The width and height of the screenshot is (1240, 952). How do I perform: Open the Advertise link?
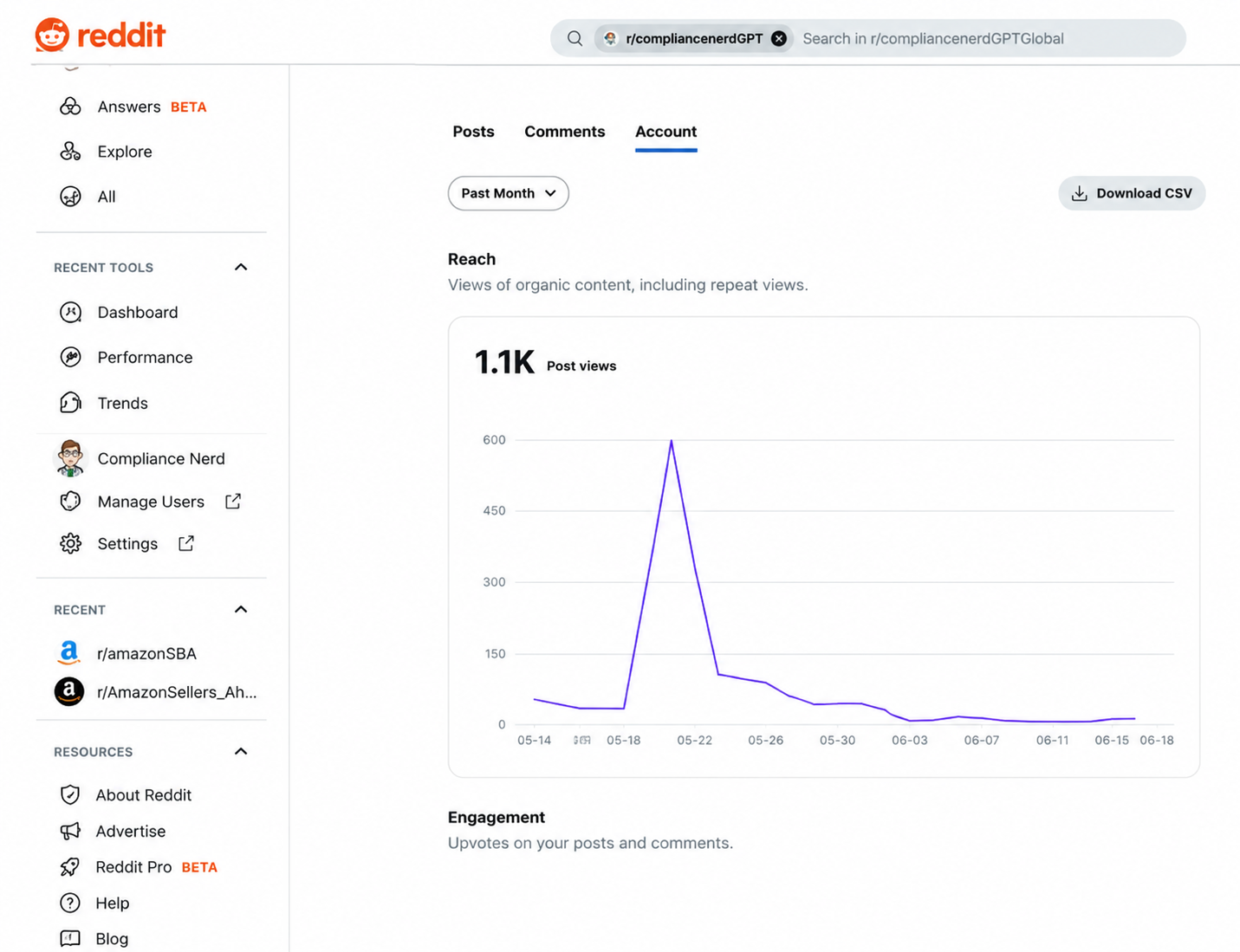[131, 831]
